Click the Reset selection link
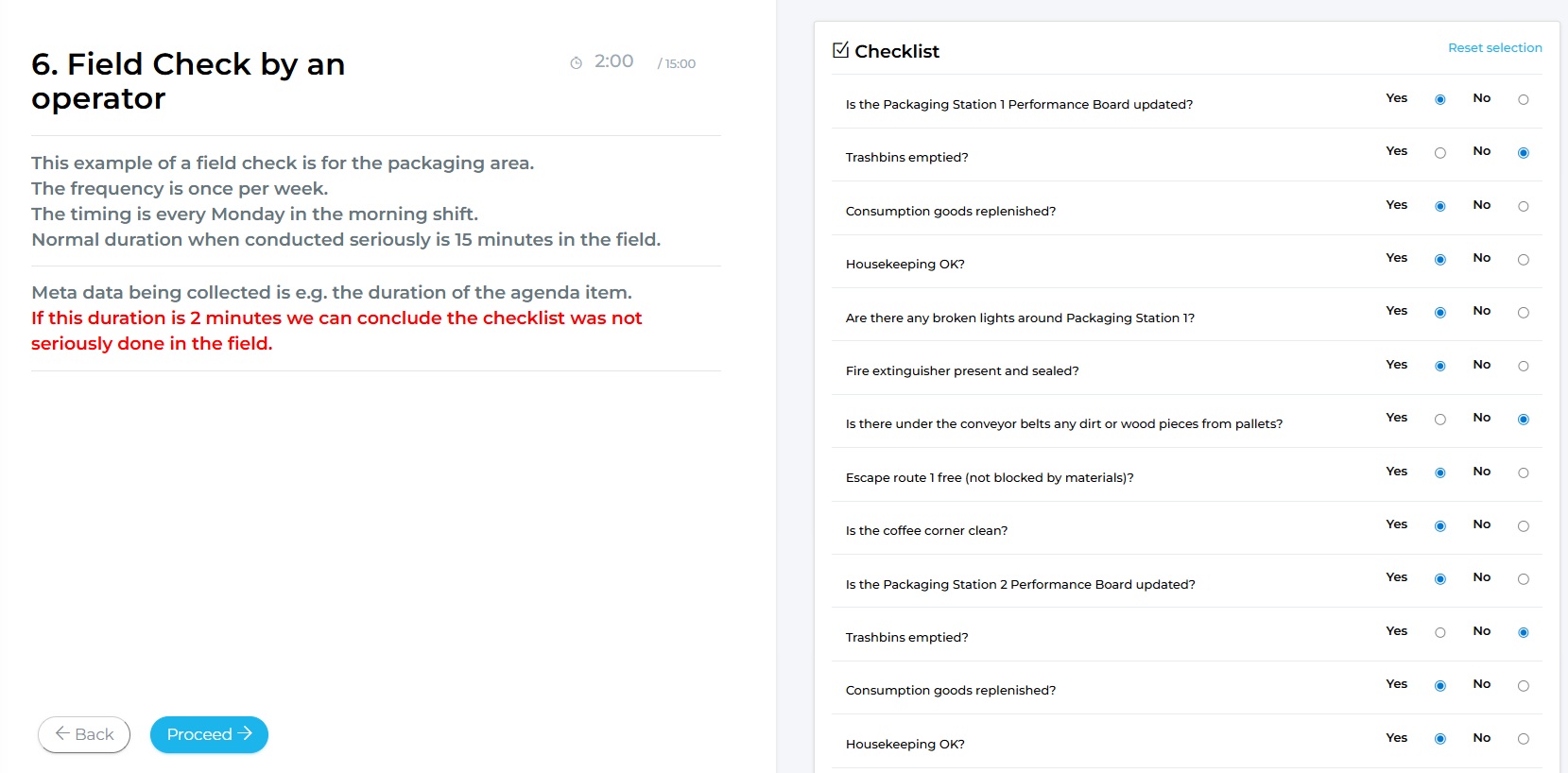The width and height of the screenshot is (1568, 773). tap(1494, 47)
